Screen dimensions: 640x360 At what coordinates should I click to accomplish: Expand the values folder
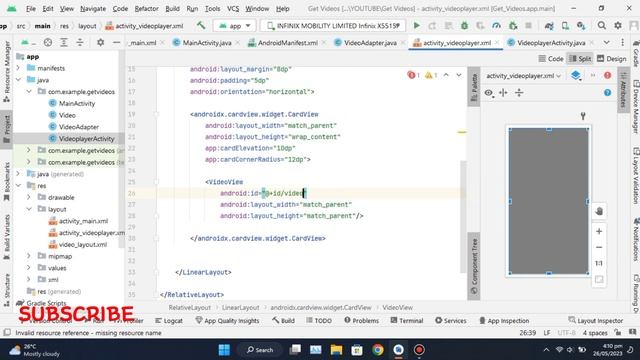(x=29, y=268)
